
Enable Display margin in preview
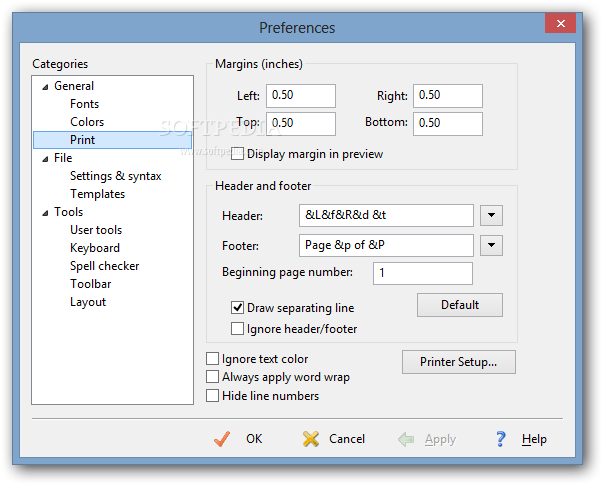tap(238, 154)
